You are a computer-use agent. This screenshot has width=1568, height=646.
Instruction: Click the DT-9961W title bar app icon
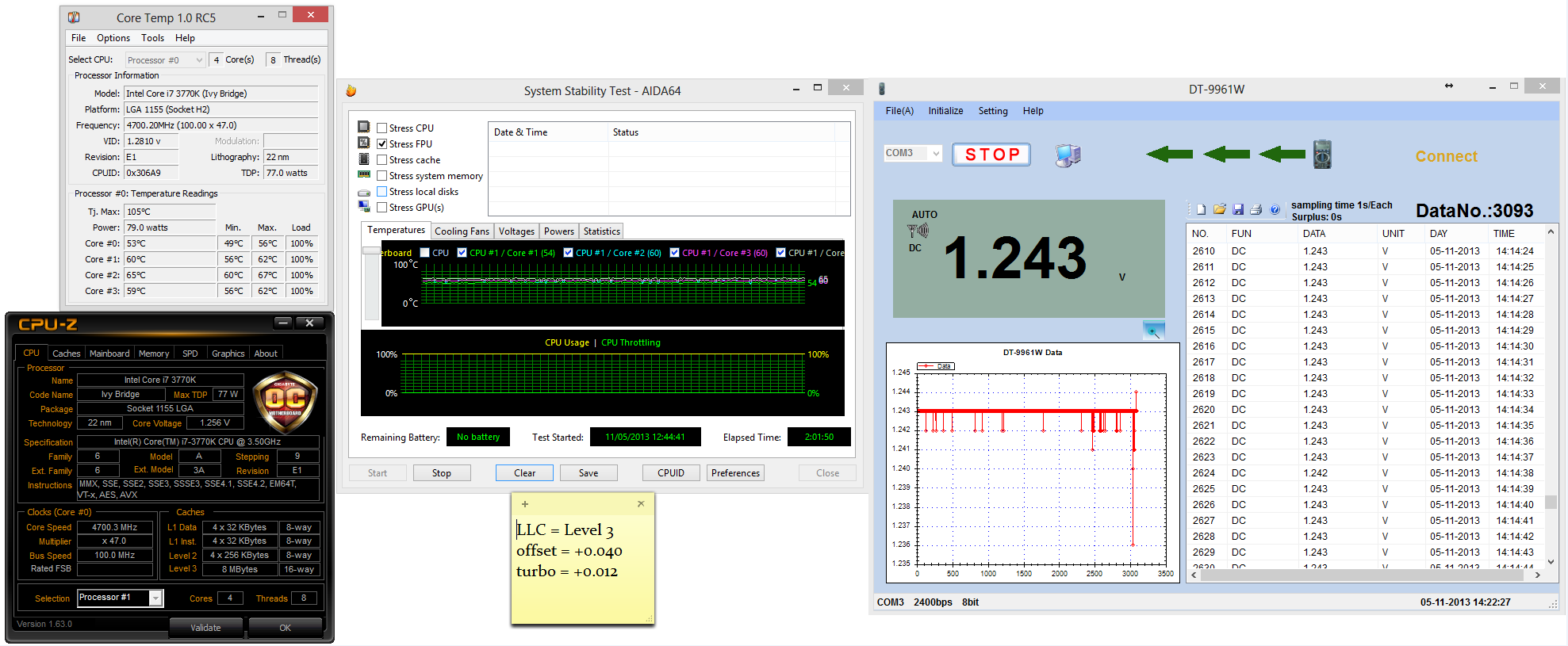click(882, 89)
